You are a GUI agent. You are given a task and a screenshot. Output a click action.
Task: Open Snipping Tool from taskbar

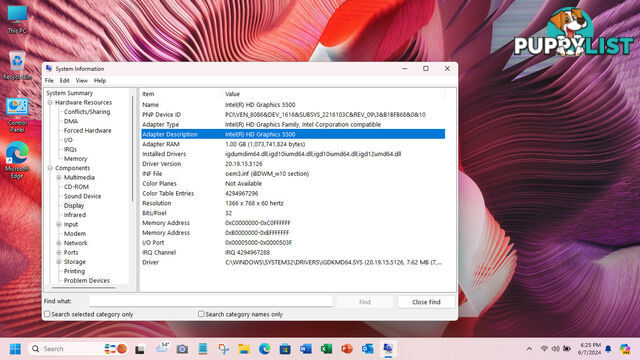223,349
